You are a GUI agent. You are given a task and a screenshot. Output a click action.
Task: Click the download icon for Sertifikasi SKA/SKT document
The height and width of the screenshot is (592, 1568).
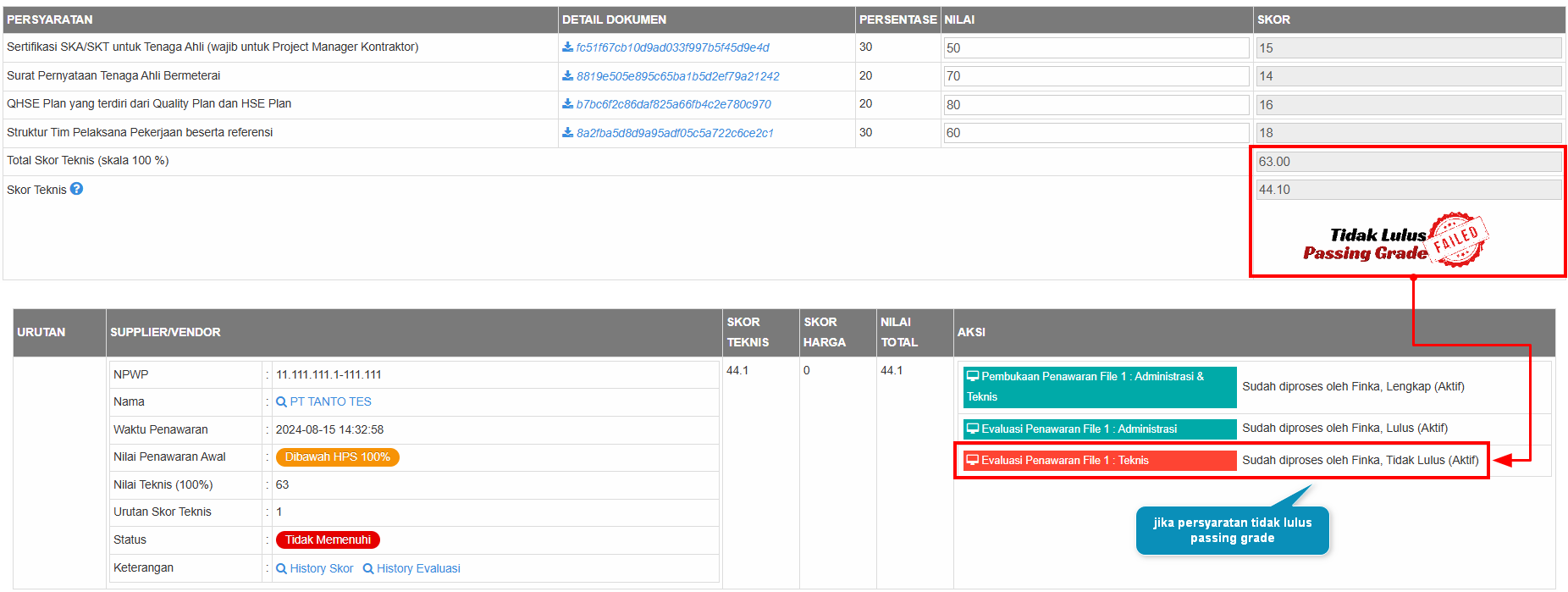(567, 47)
